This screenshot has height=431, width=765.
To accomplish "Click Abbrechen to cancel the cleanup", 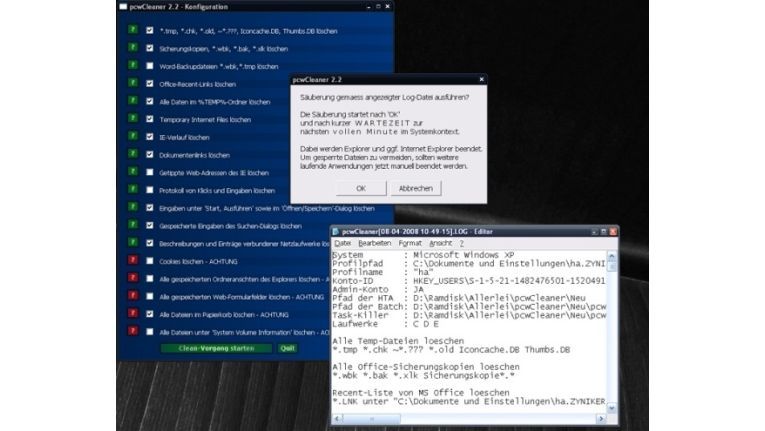I will (x=414, y=188).
